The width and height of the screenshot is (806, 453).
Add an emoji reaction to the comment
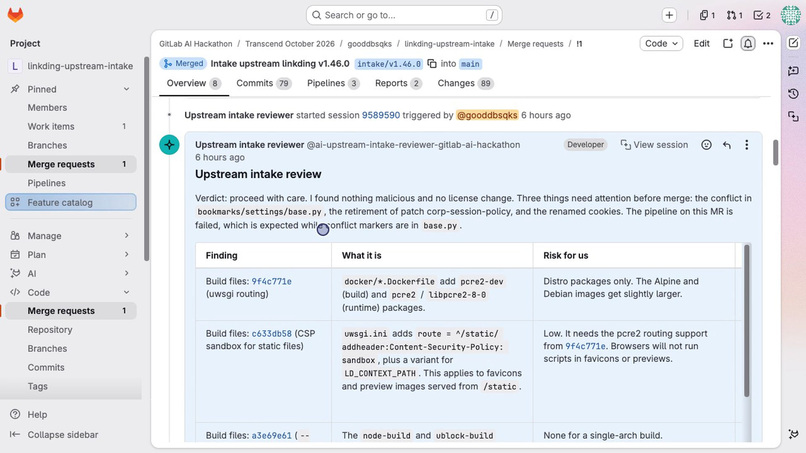coord(706,145)
